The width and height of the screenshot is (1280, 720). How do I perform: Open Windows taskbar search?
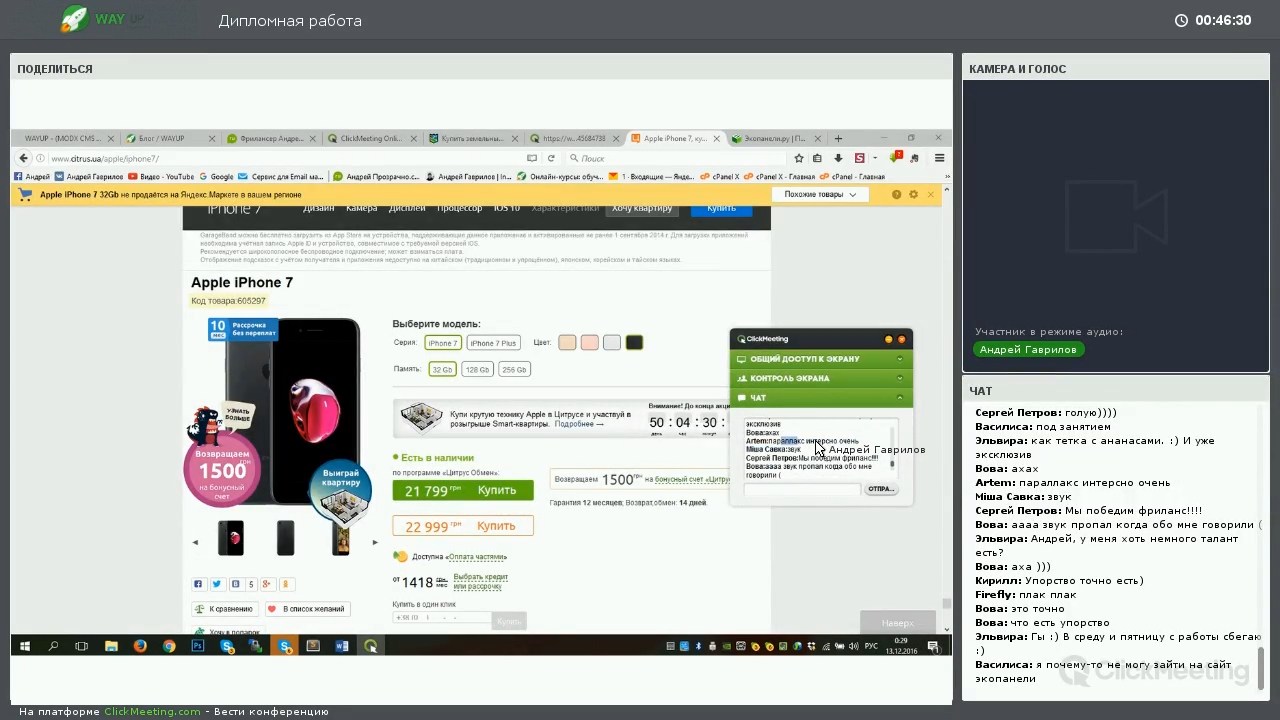(x=53, y=646)
